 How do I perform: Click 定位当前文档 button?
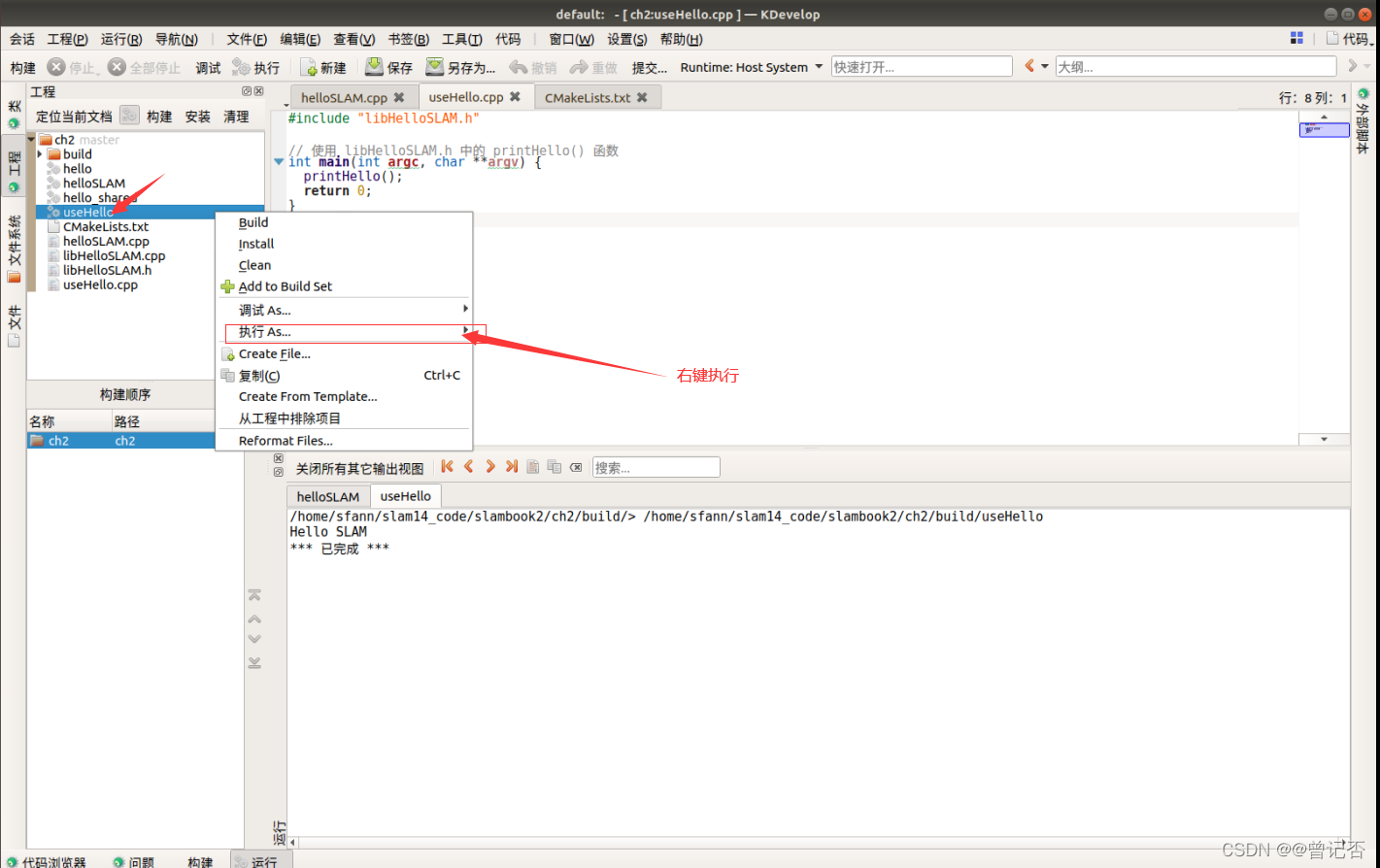(x=74, y=117)
